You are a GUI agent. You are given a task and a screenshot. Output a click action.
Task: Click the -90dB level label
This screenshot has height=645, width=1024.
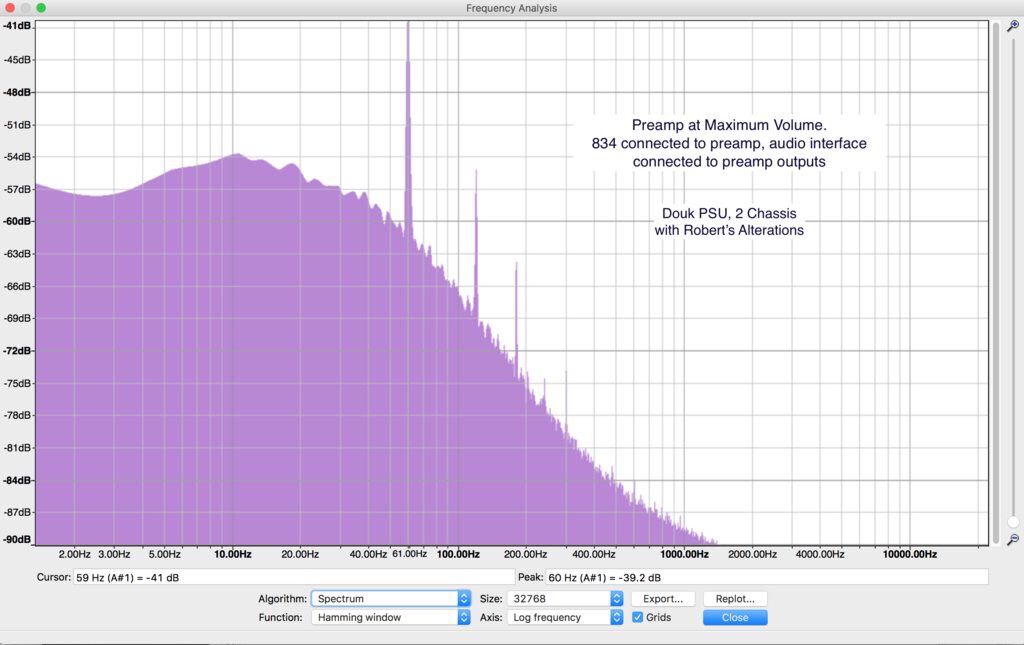tap(17, 539)
